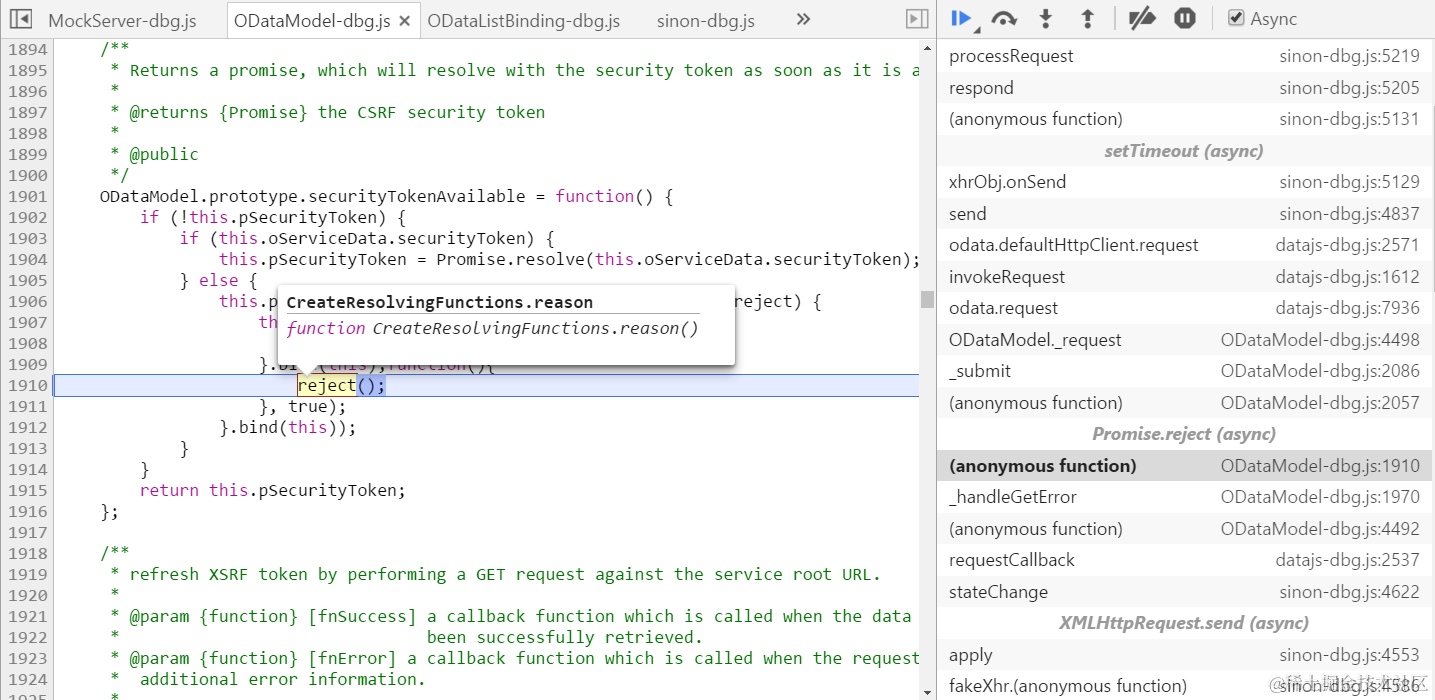1435x700 pixels.
Task: Select respond call stack frame
Action: [x=1186, y=88]
